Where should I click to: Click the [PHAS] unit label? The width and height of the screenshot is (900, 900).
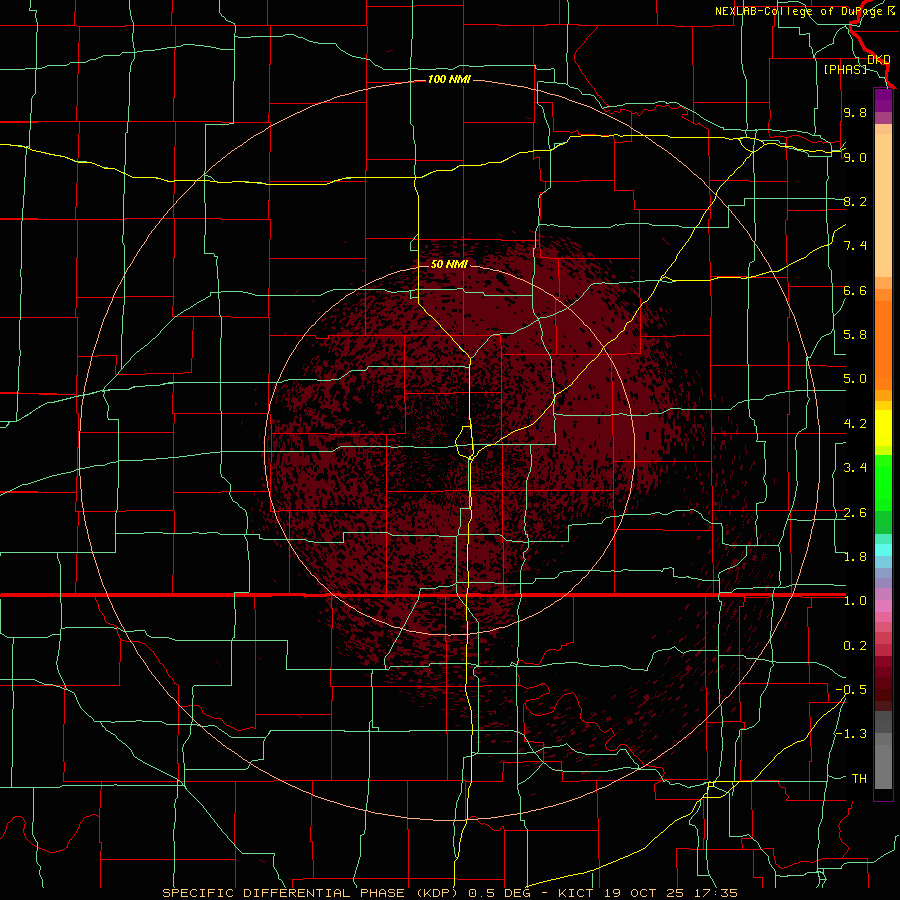click(x=845, y=69)
